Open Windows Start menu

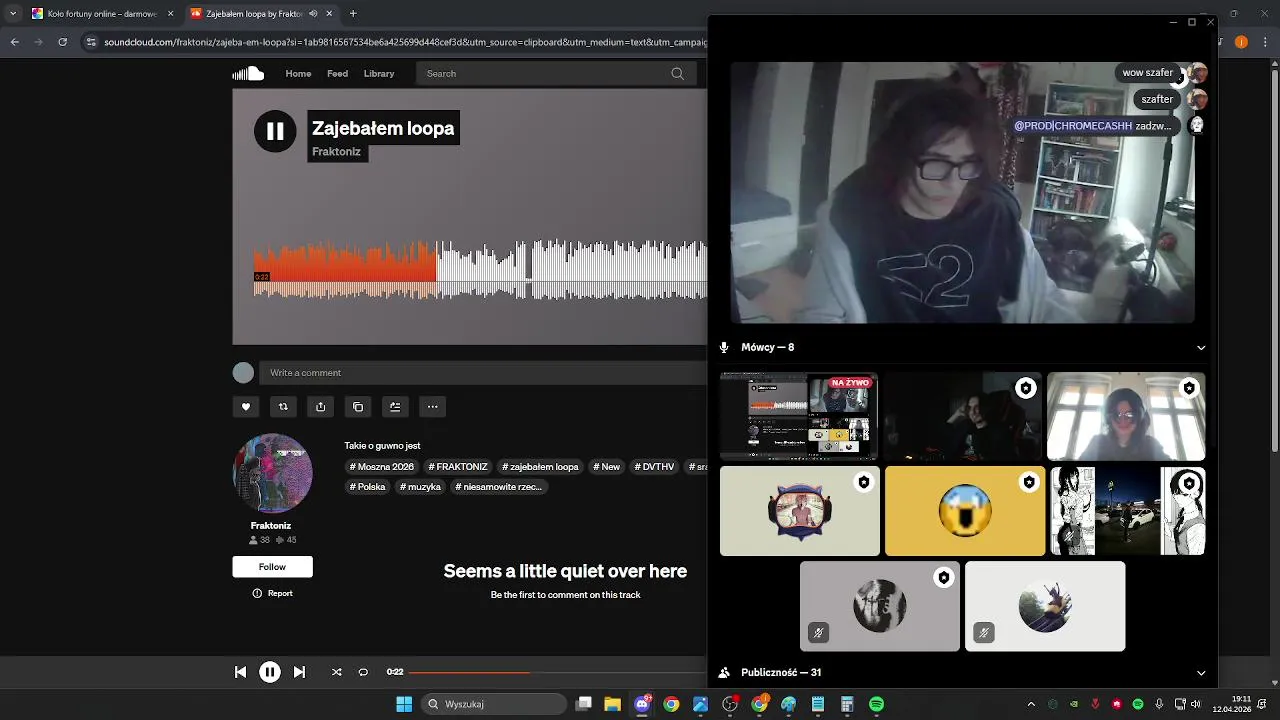(404, 704)
